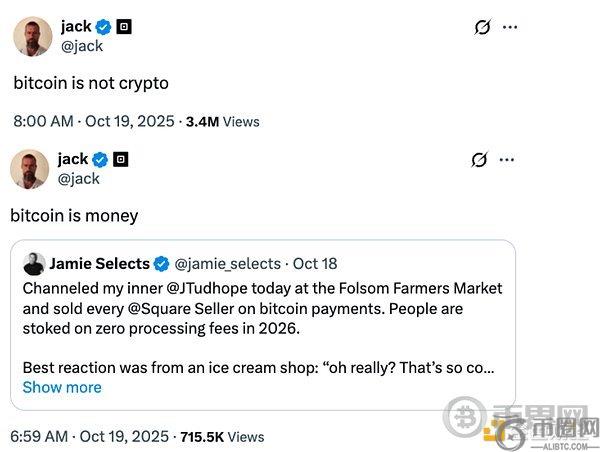The height and width of the screenshot is (452, 600).
Task: Click the verified badge on the "bitcoin is money" tweet
Action: (x=101, y=159)
